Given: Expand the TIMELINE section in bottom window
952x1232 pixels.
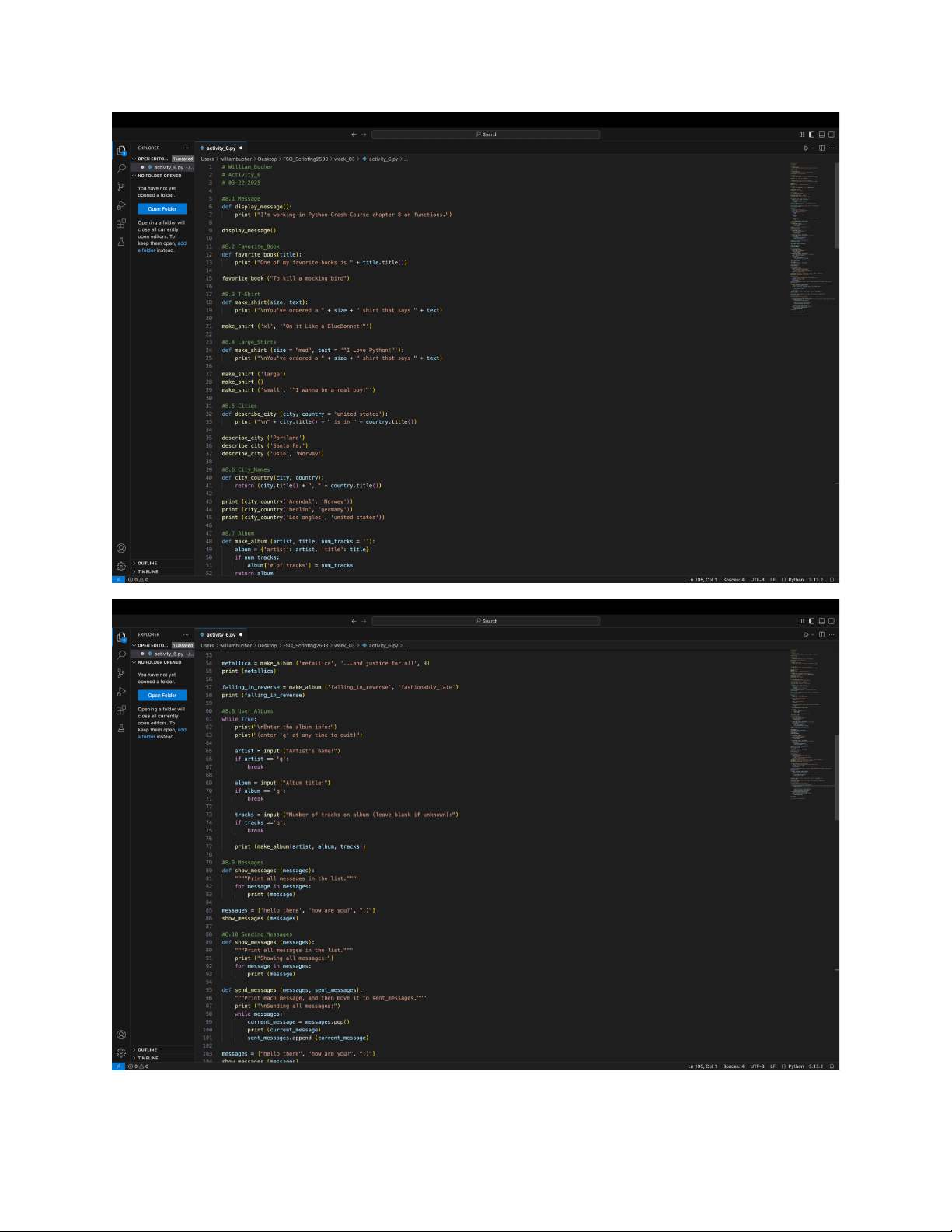Looking at the screenshot, I should (x=148, y=1058).
